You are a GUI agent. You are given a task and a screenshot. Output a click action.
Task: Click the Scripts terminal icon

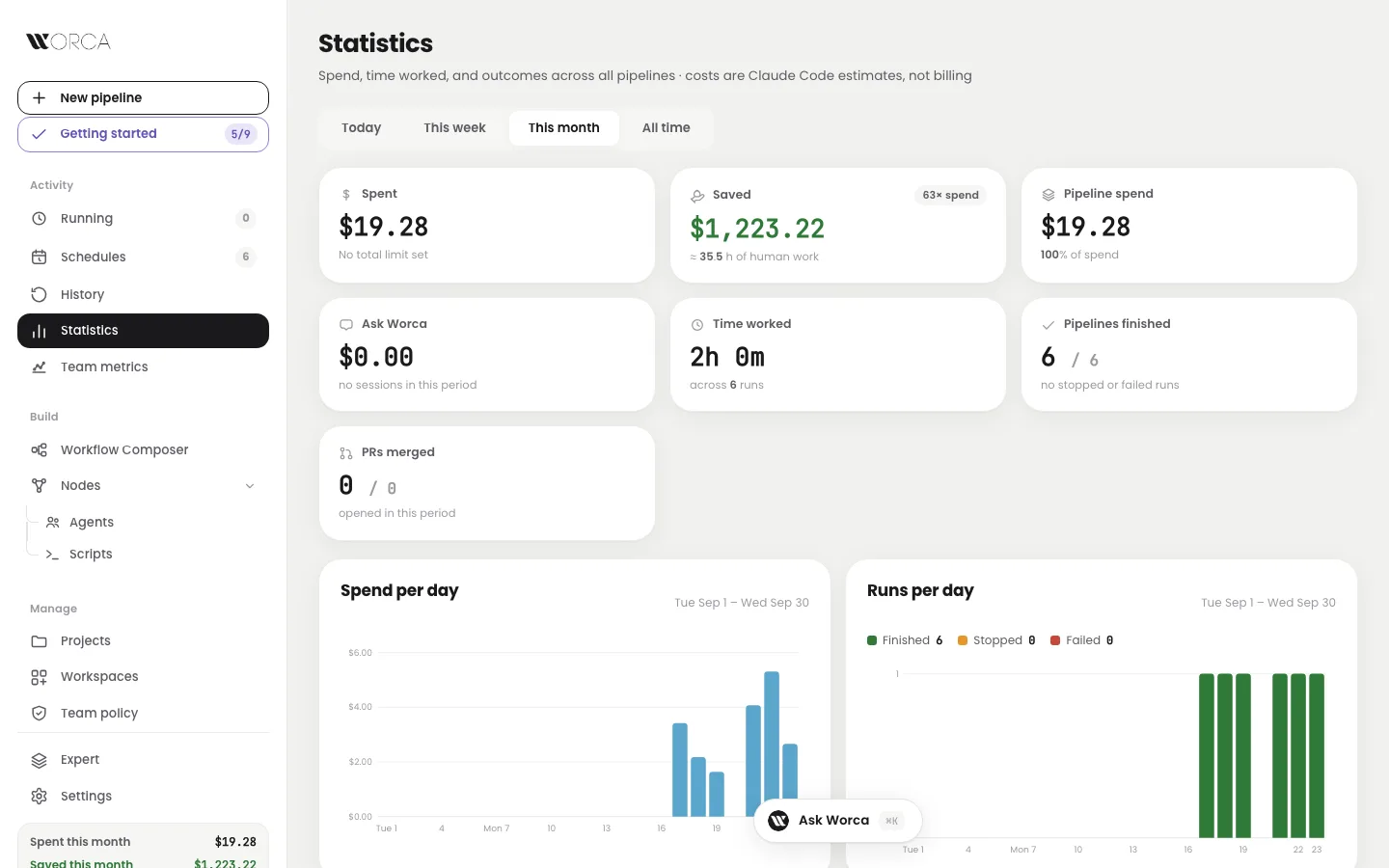pyautogui.click(x=53, y=555)
